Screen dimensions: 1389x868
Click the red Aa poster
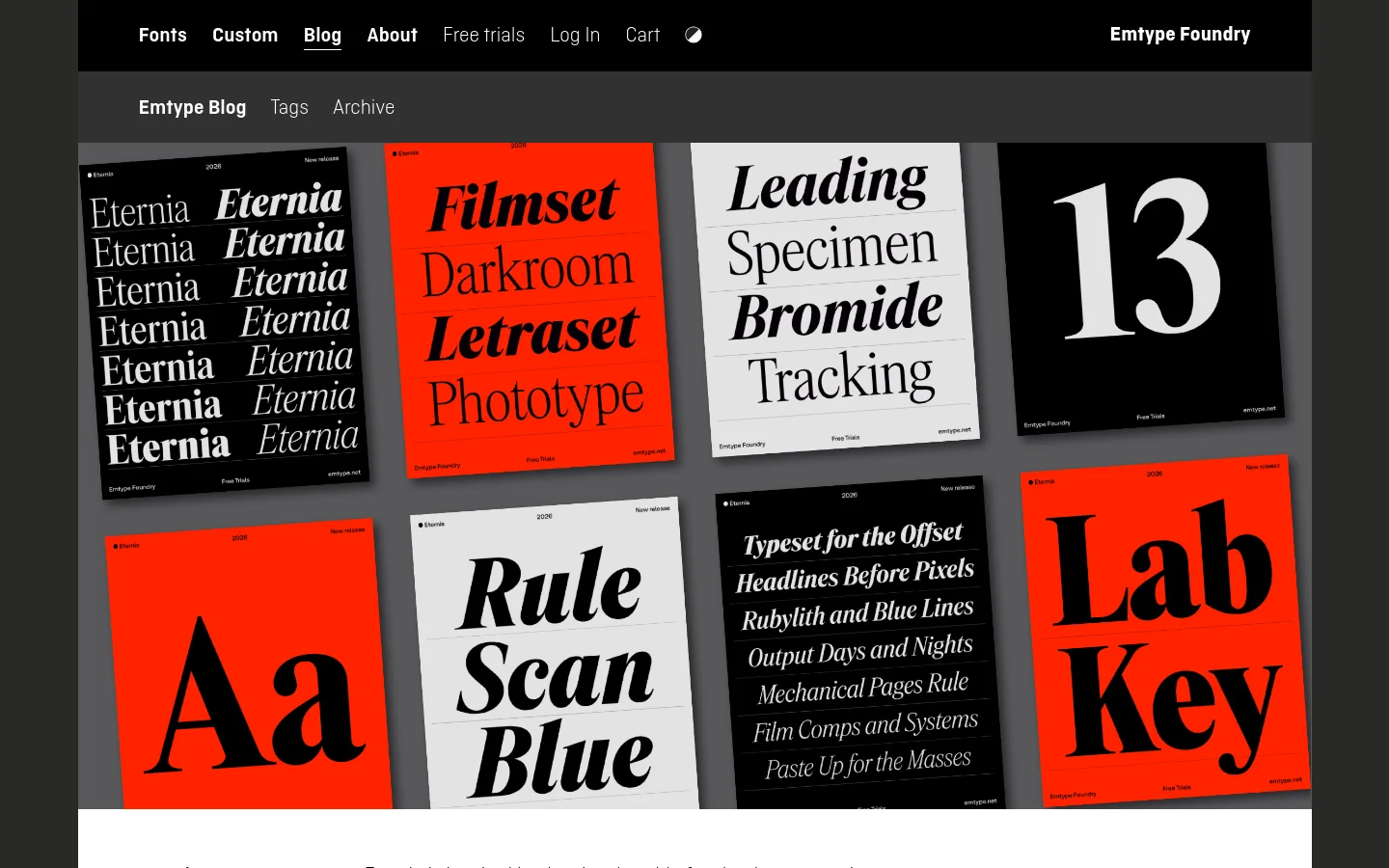pos(249,665)
